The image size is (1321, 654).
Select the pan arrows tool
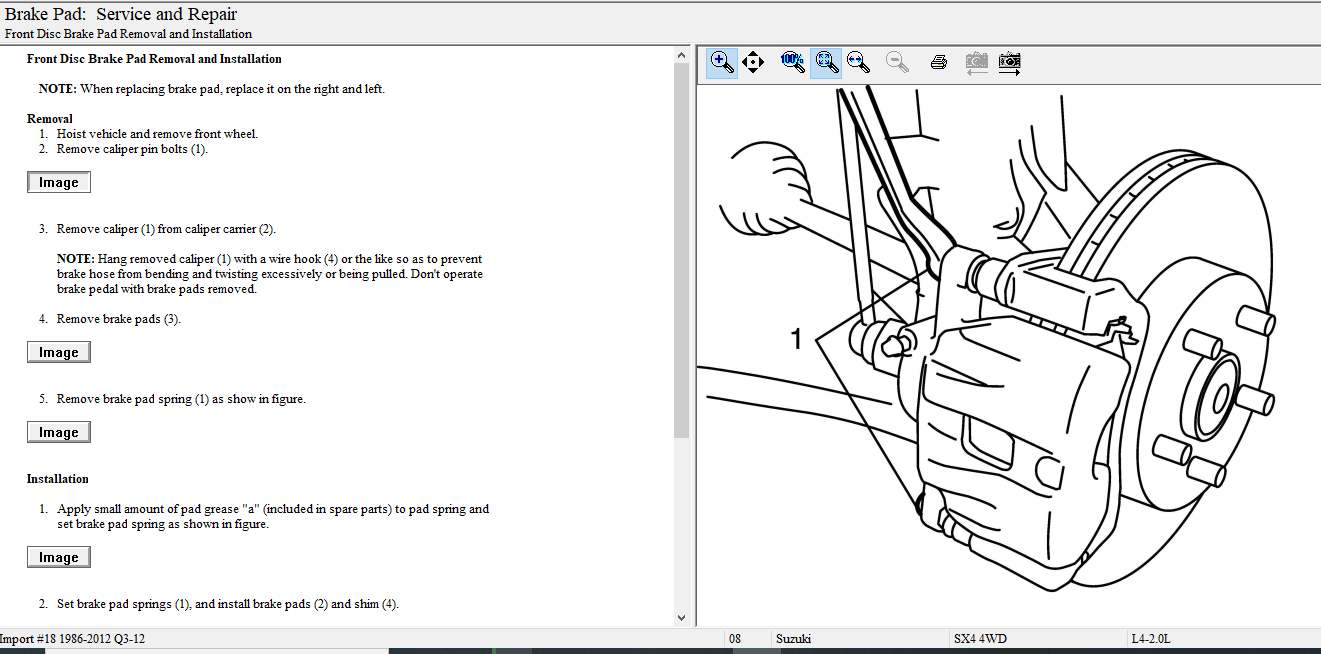[x=754, y=63]
